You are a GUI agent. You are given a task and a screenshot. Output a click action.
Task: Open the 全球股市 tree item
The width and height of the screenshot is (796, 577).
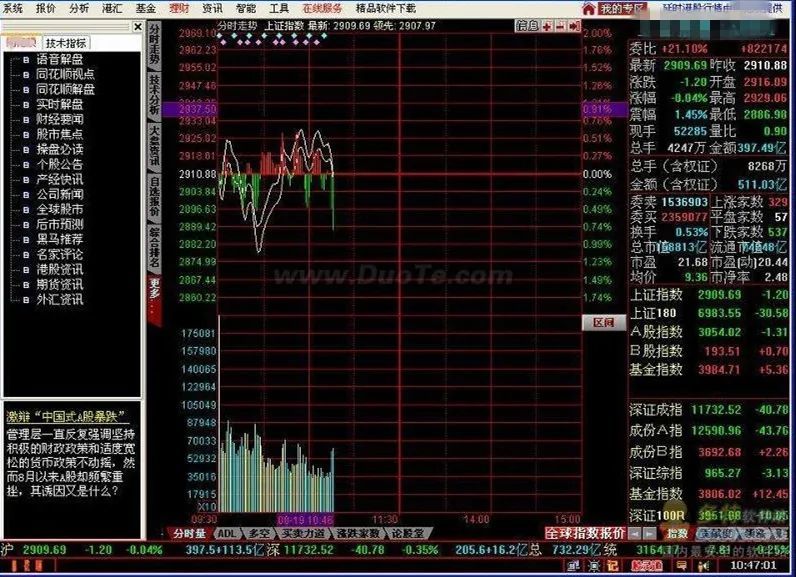tap(59, 209)
